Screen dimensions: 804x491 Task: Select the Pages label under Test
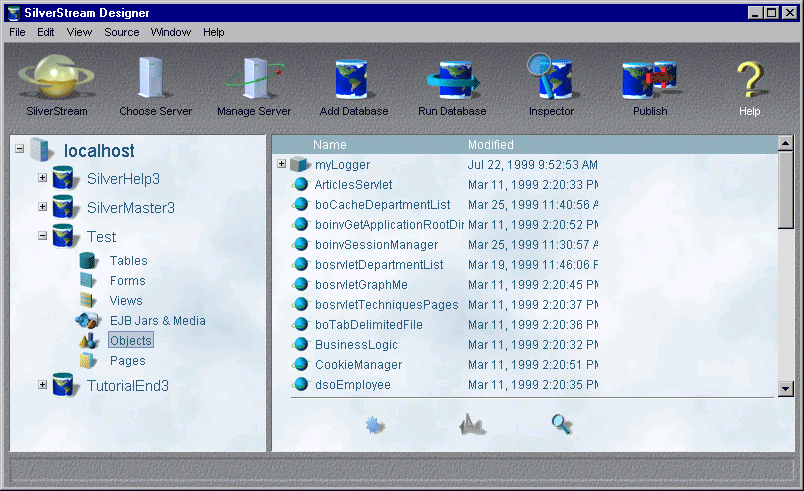pos(128,361)
